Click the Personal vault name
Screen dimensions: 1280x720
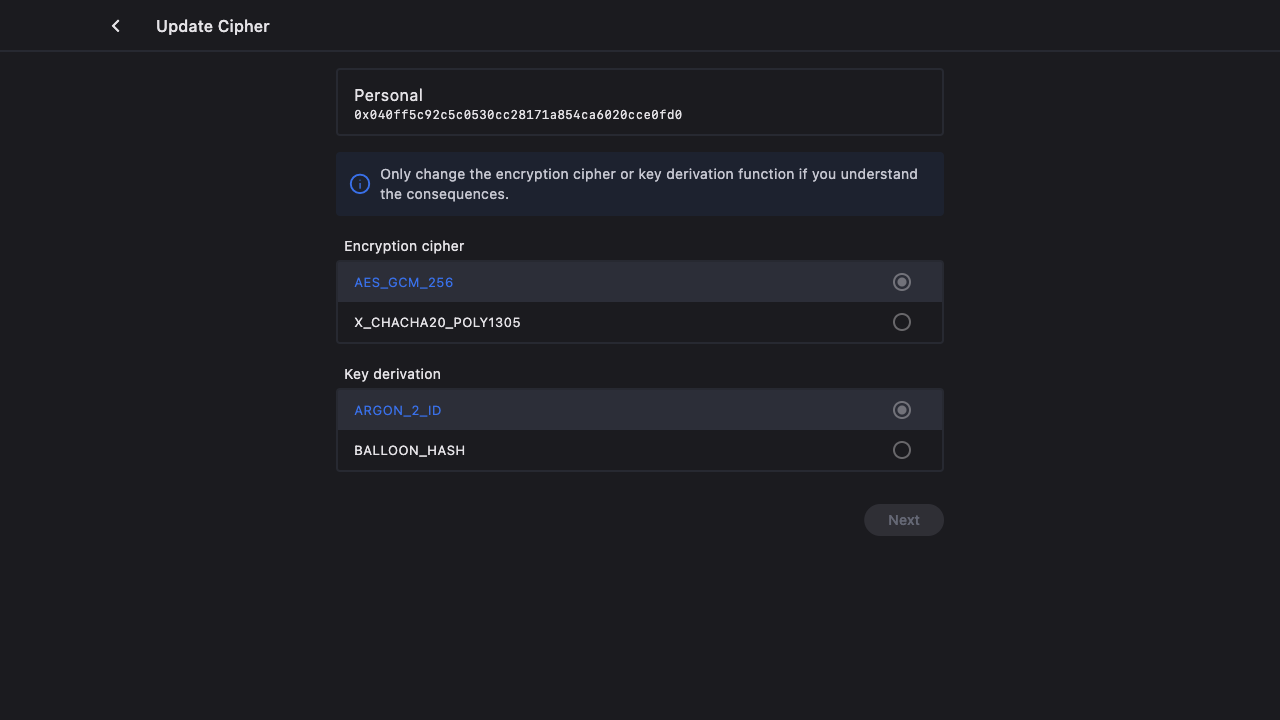[388, 95]
